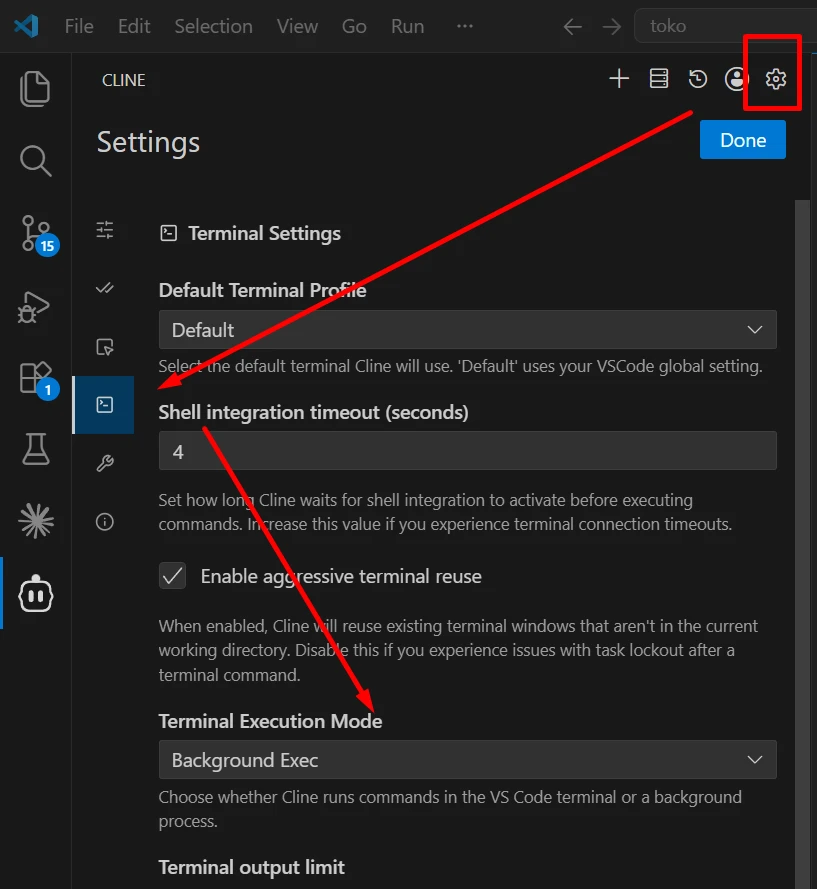Open the View menu
This screenshot has height=889, width=817.
297,26
